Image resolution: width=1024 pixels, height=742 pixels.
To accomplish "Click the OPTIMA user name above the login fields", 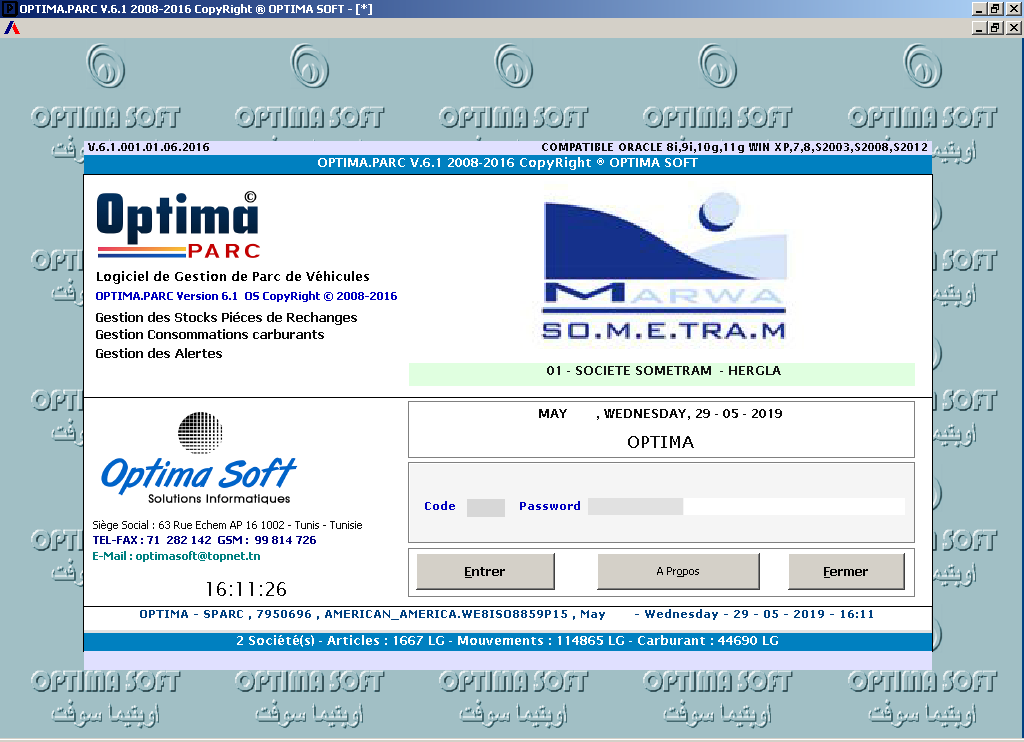I will pyautogui.click(x=661, y=442).
